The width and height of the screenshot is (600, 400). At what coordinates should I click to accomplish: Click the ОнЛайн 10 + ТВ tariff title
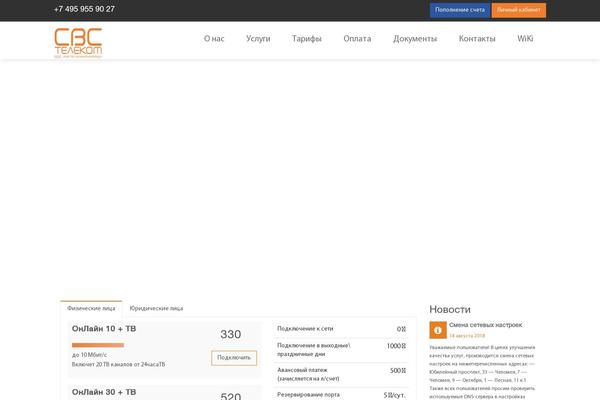pyautogui.click(x=104, y=329)
